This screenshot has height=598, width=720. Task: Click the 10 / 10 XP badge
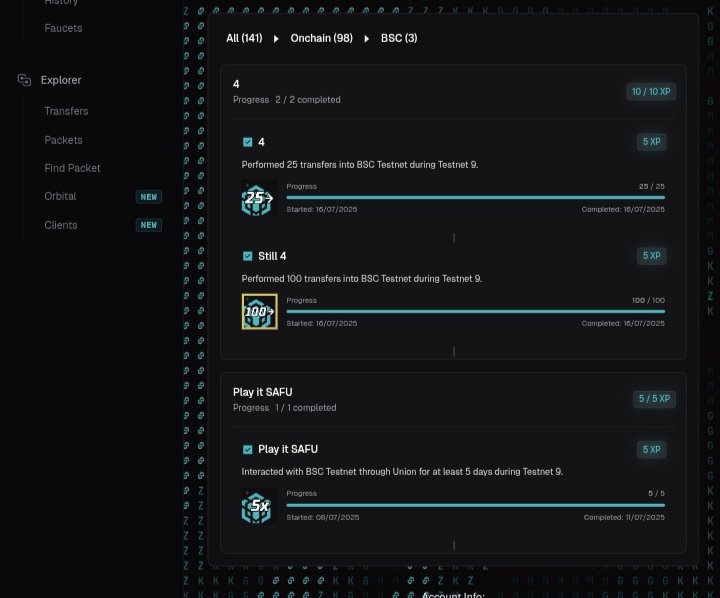coord(651,92)
